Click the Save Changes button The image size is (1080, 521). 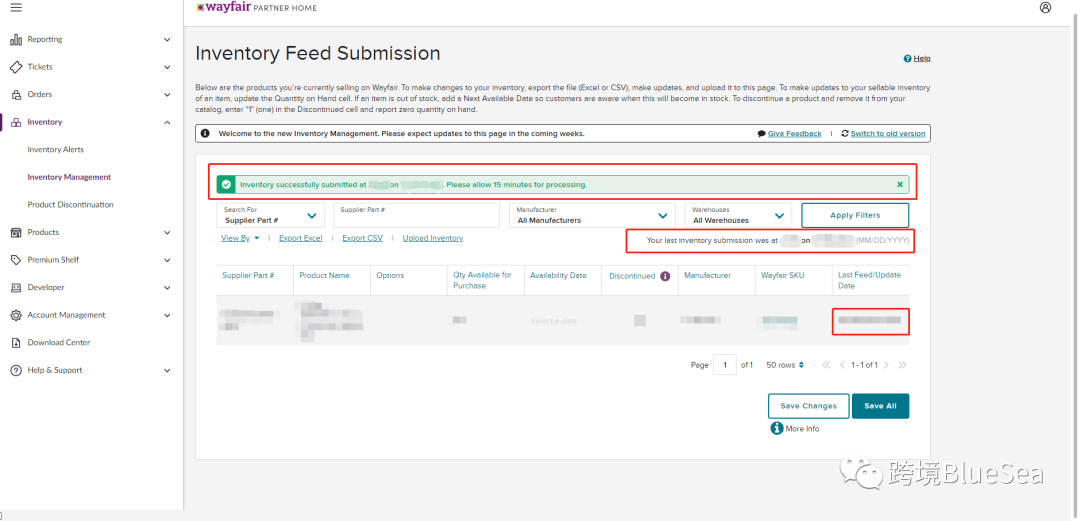coord(809,406)
